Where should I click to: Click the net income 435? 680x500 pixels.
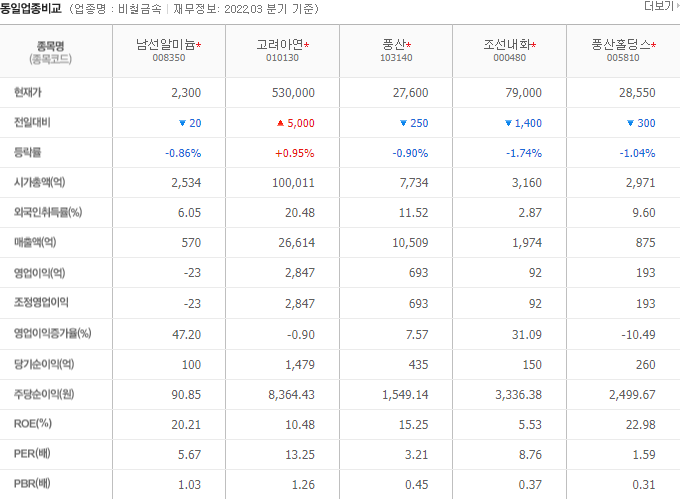point(418,365)
